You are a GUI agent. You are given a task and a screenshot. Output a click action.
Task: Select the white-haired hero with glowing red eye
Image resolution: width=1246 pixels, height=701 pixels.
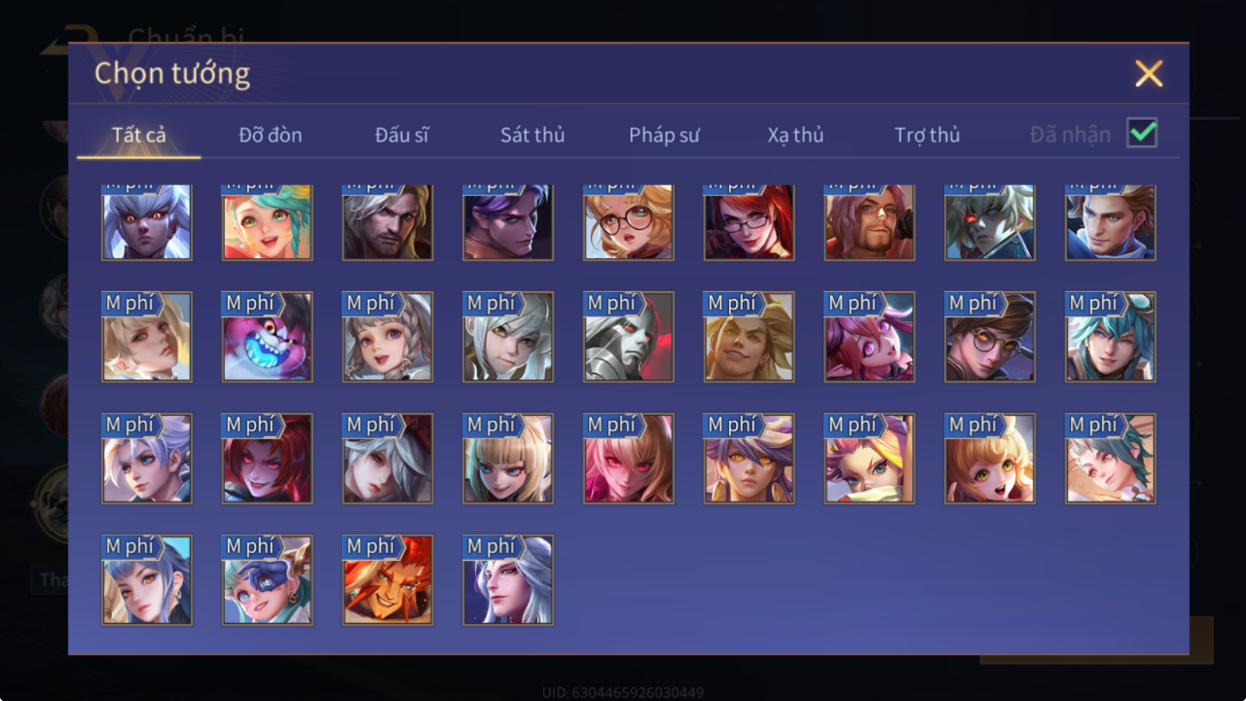pos(990,222)
